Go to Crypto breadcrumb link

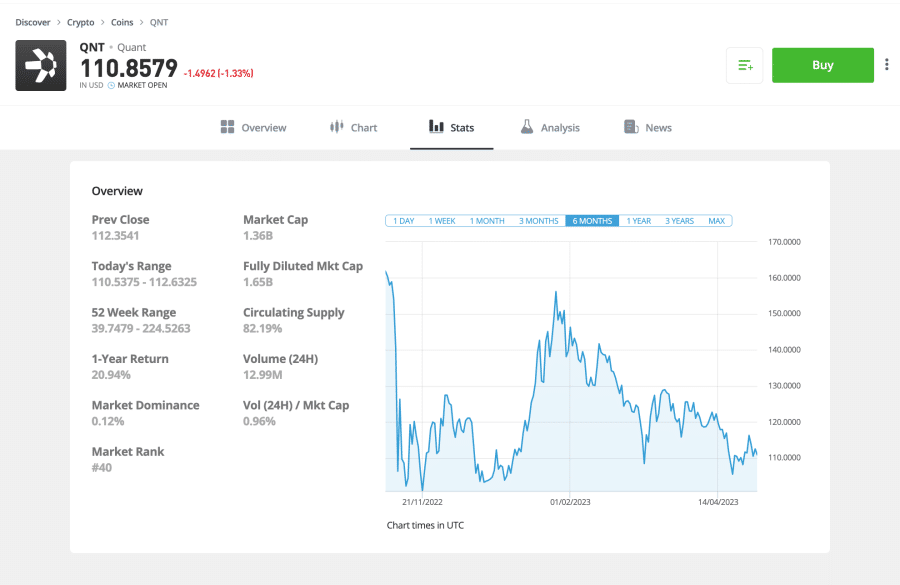[80, 22]
